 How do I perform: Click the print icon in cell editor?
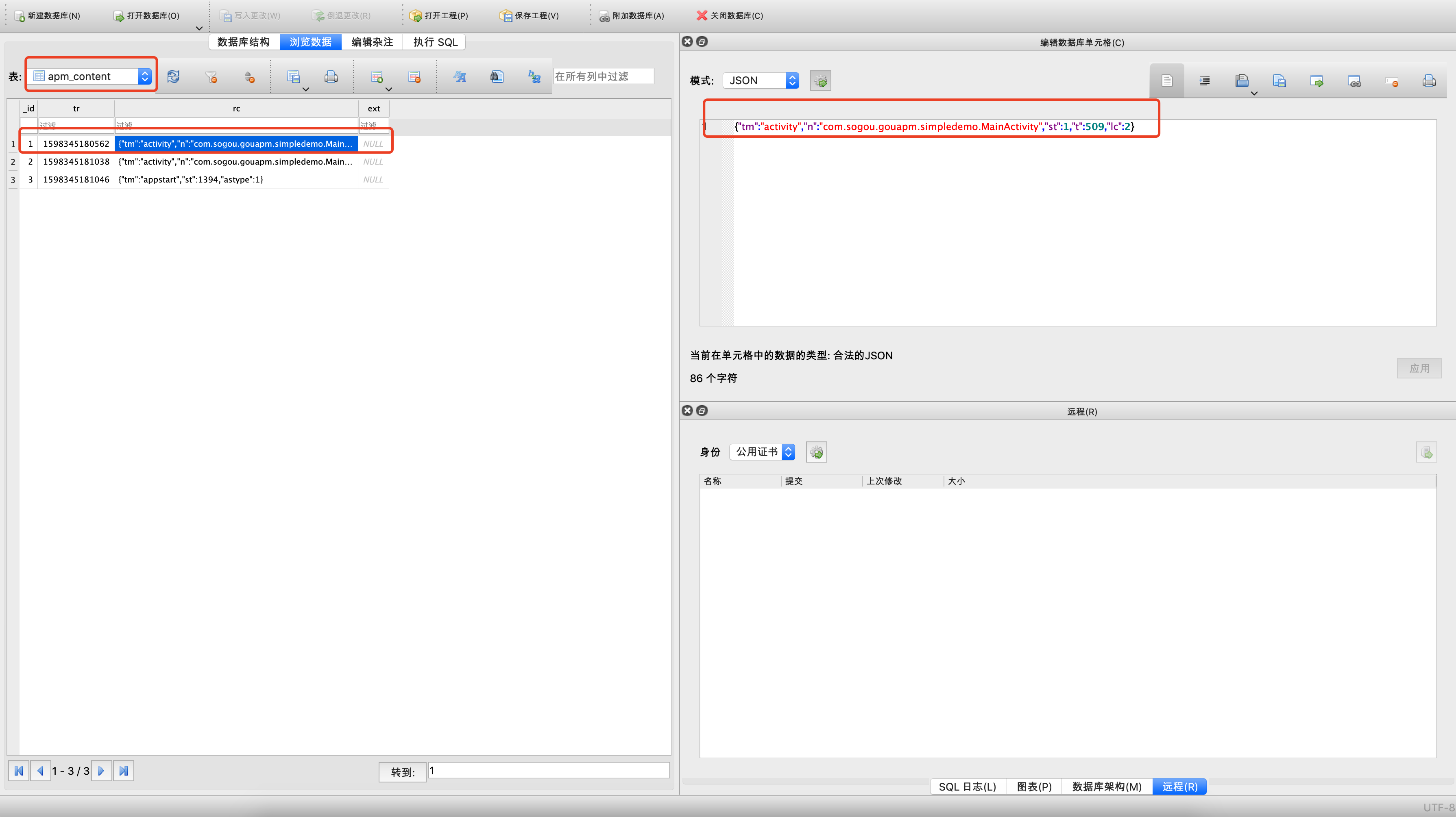(x=1428, y=81)
